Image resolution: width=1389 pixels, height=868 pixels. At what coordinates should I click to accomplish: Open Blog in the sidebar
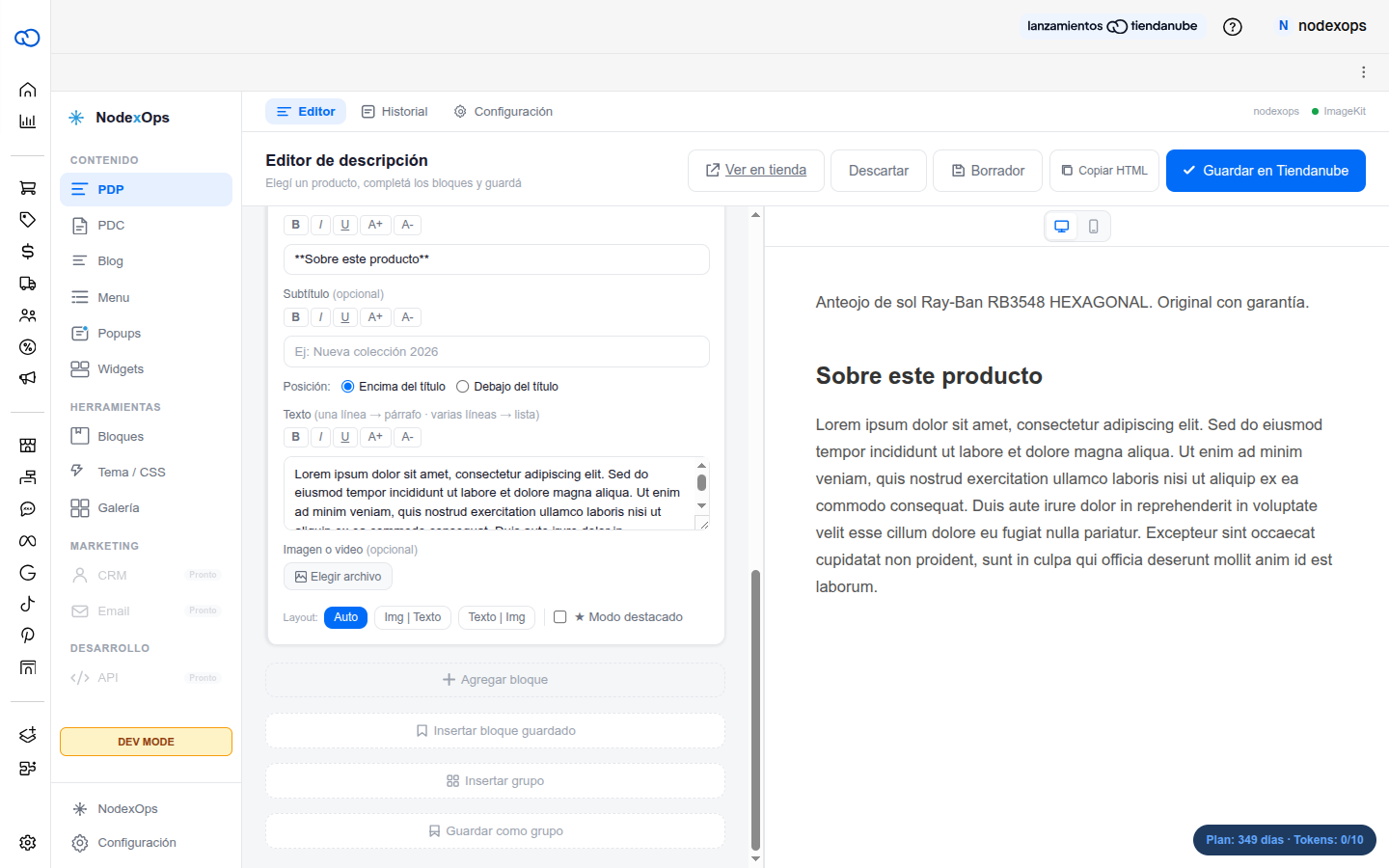[x=146, y=261]
